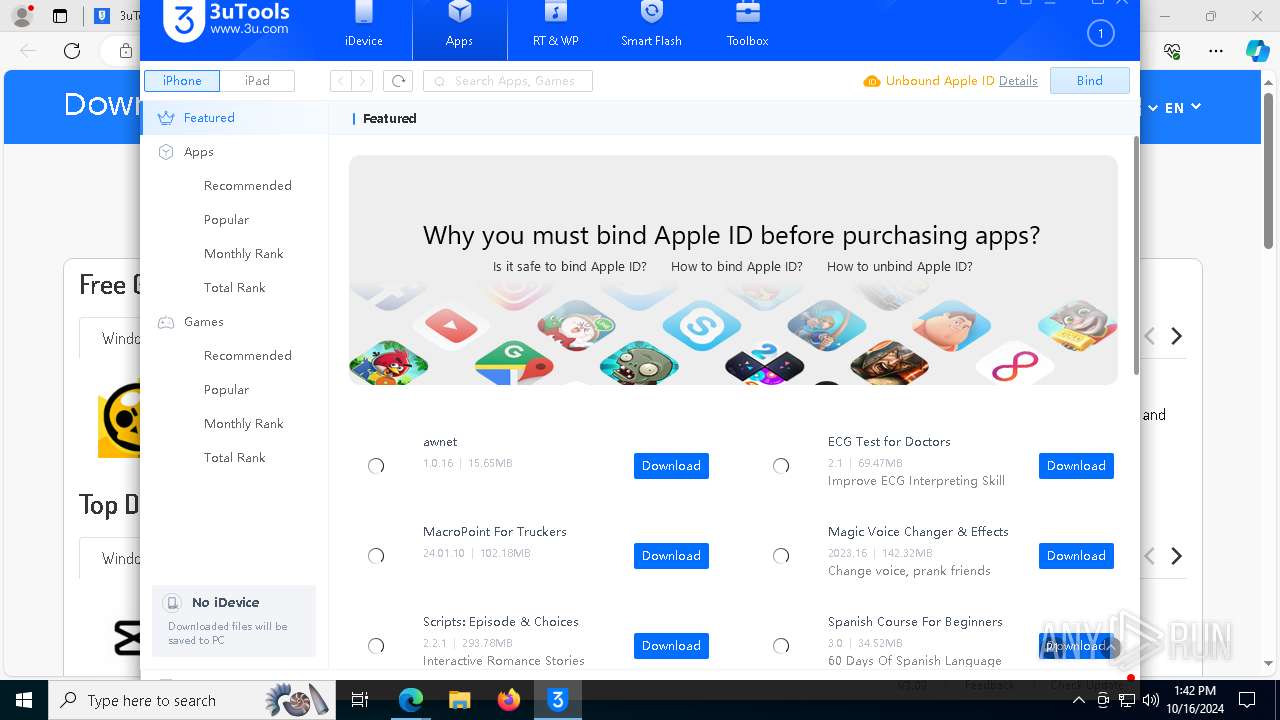Download the awnet app
The width and height of the screenshot is (1280, 720).
click(671, 466)
